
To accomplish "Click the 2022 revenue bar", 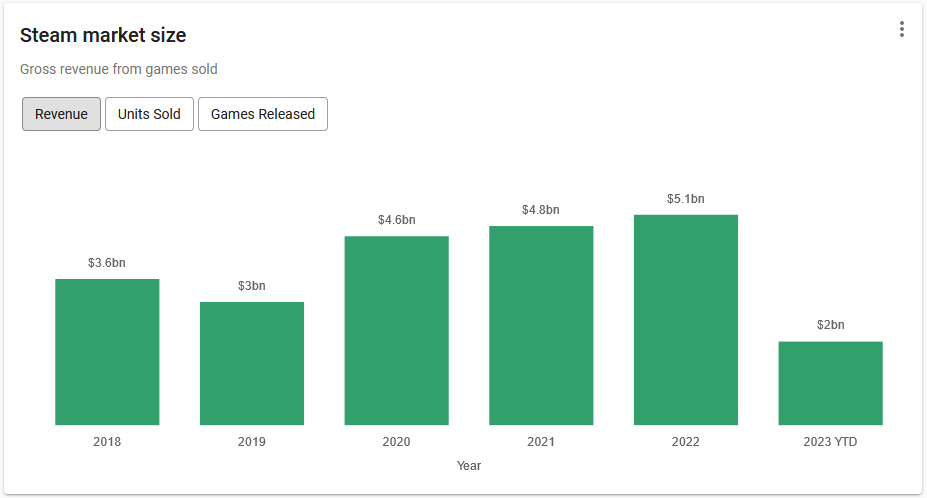I will point(686,320).
